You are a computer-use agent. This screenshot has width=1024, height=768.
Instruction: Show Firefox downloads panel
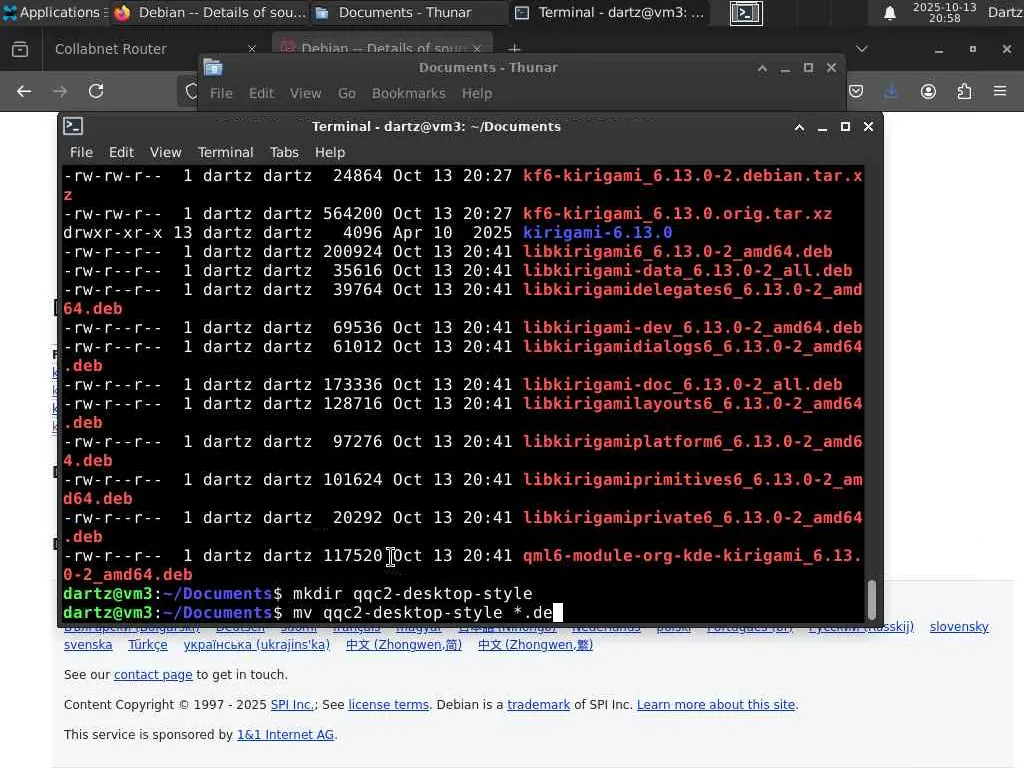click(x=891, y=91)
